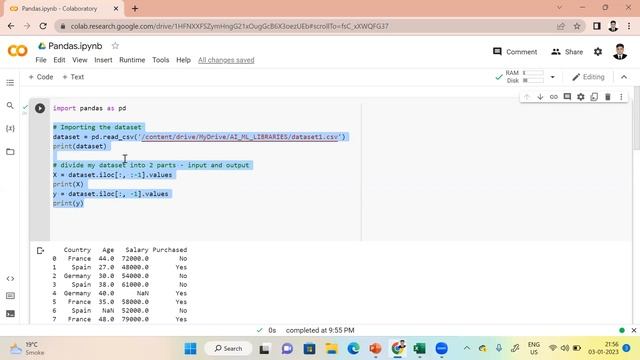
Task: Open the Files folder icon in sidebar
Action: 10,151
